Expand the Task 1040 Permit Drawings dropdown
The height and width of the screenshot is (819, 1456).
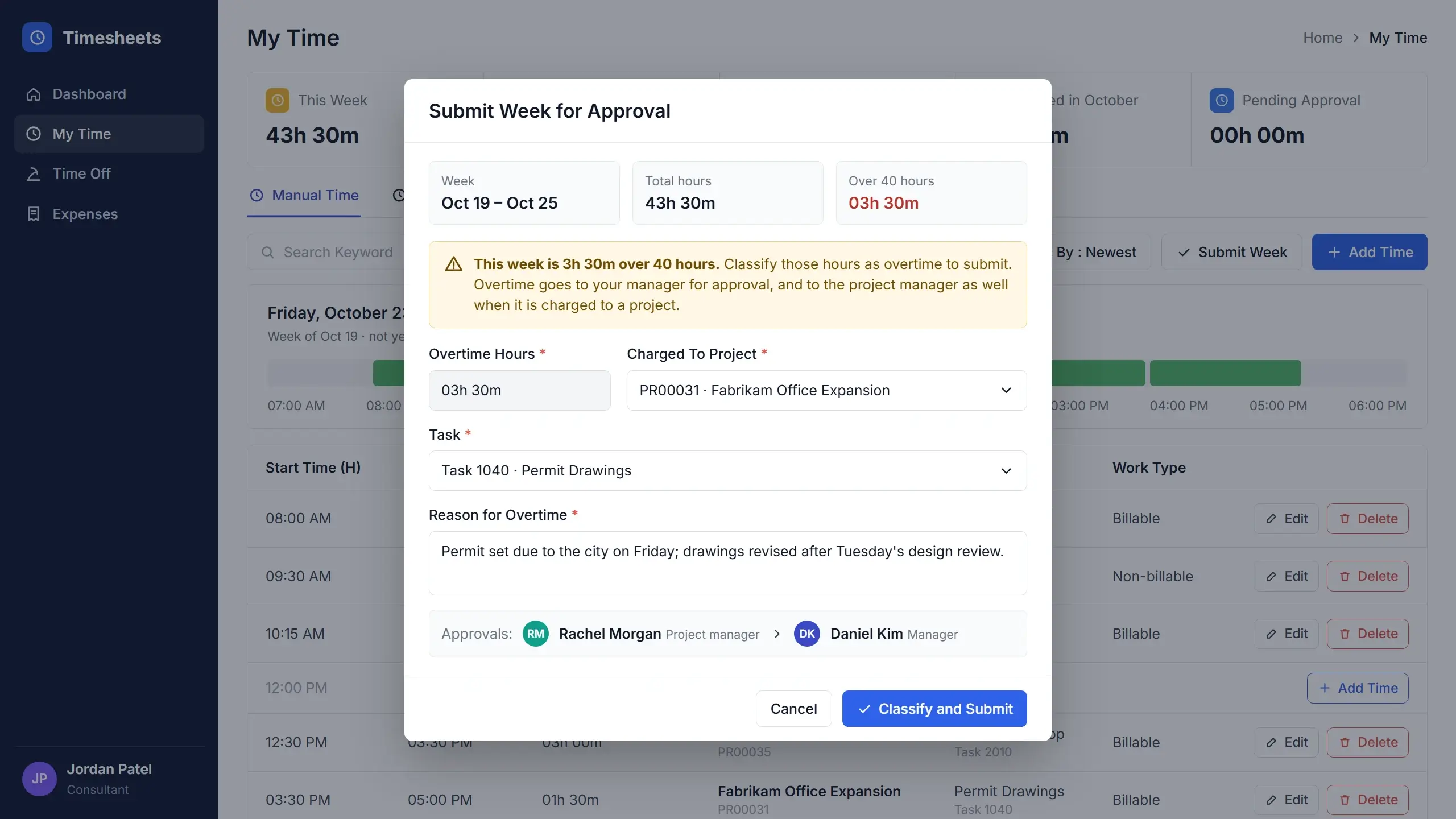click(727, 470)
